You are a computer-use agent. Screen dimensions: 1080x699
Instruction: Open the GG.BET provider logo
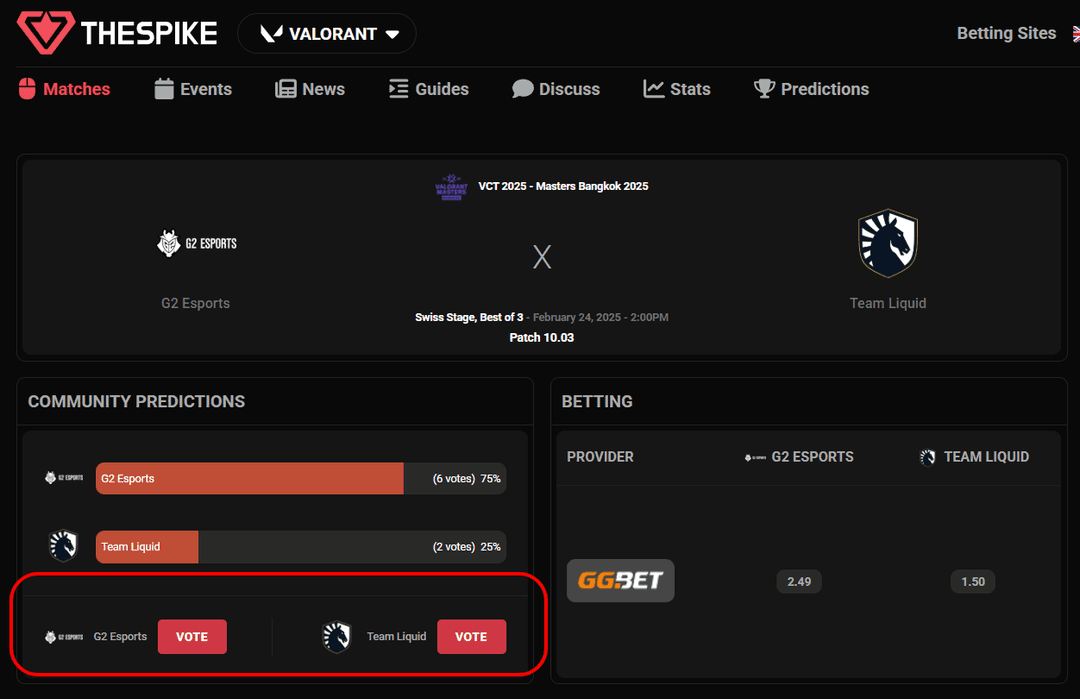[x=620, y=581]
